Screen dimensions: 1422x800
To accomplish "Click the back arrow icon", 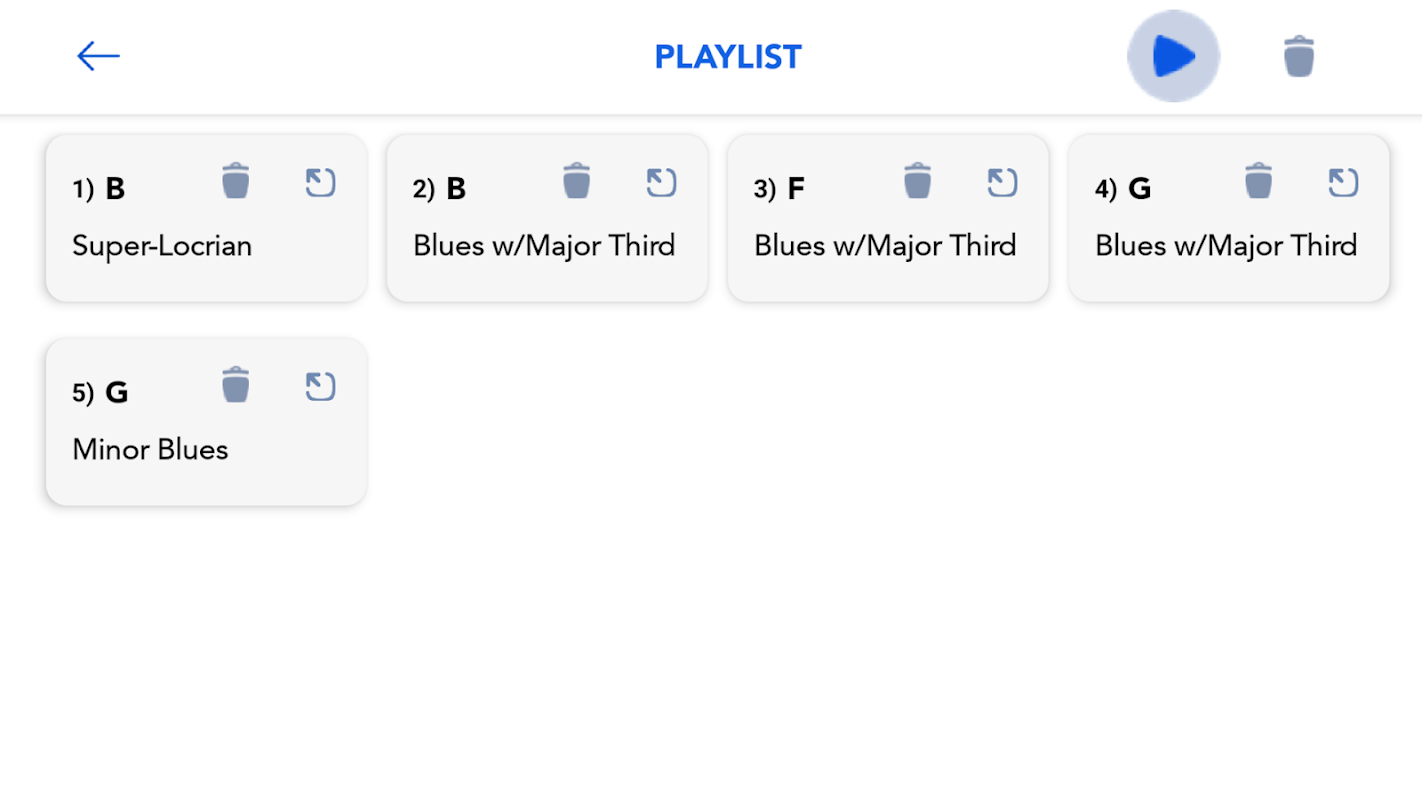I will [98, 56].
